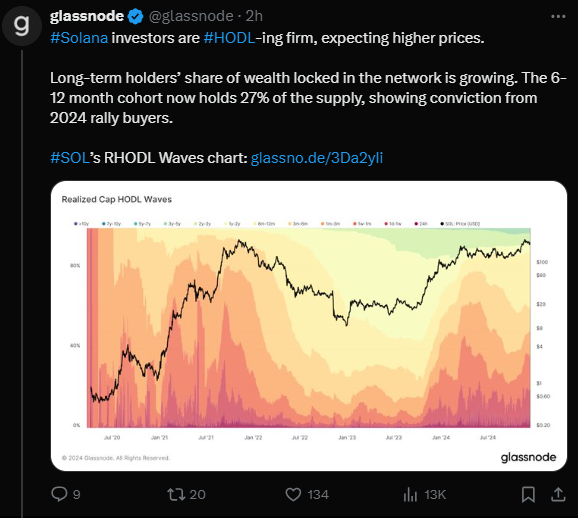
Task: Select the 2y-3y green legend swatch
Action: [x=196, y=223]
